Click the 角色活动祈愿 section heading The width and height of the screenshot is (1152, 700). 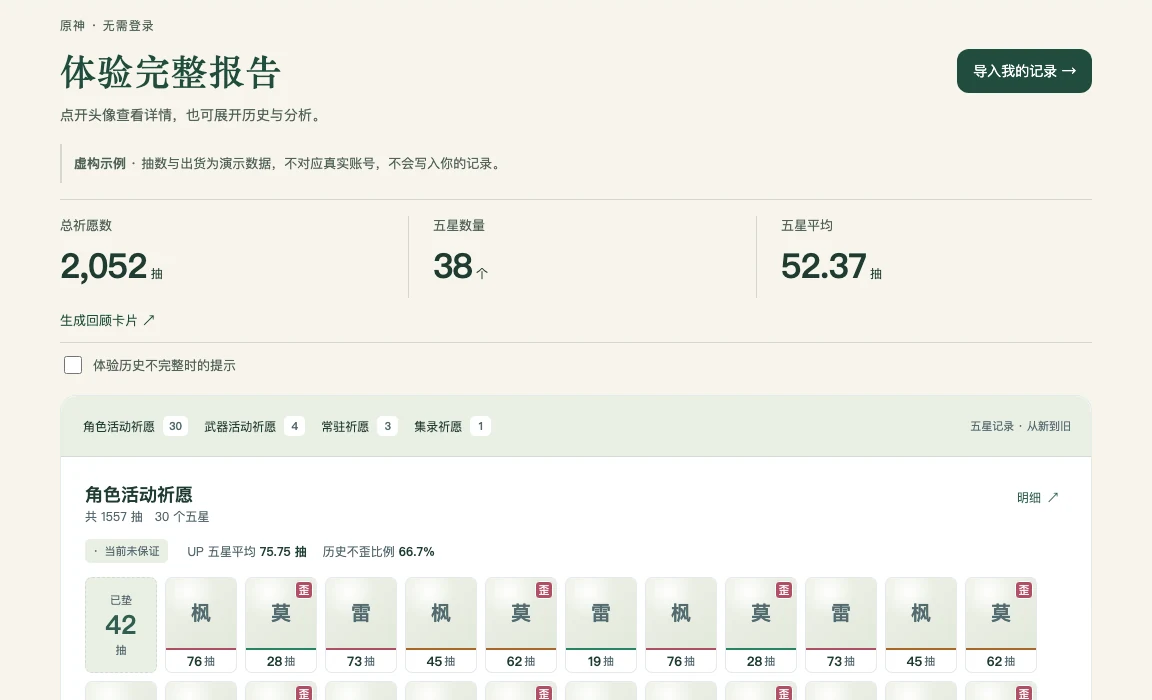click(139, 494)
